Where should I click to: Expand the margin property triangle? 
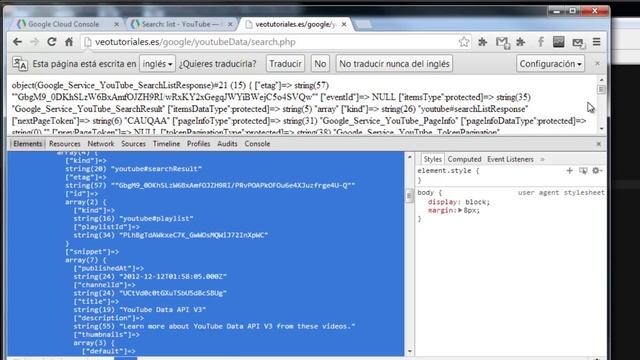pos(460,210)
